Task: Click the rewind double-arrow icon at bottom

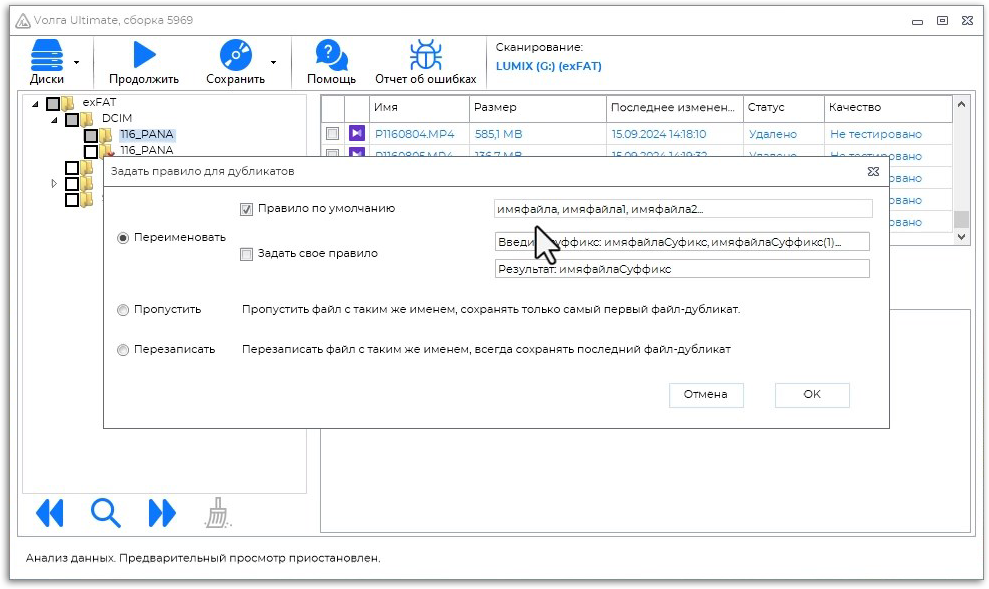Action: coord(50,513)
